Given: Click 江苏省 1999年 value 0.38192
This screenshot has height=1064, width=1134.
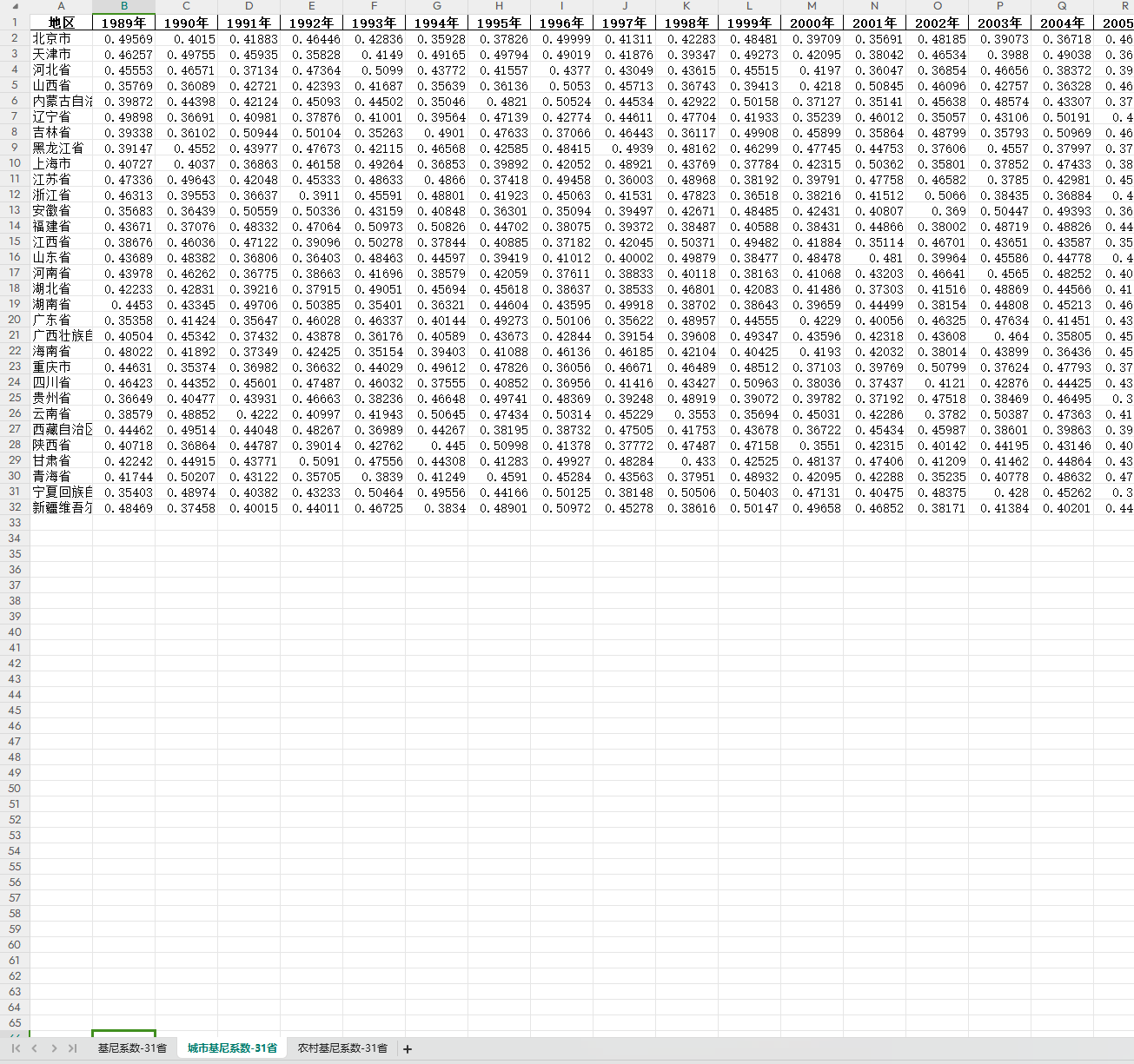Looking at the screenshot, I should click(x=749, y=179).
